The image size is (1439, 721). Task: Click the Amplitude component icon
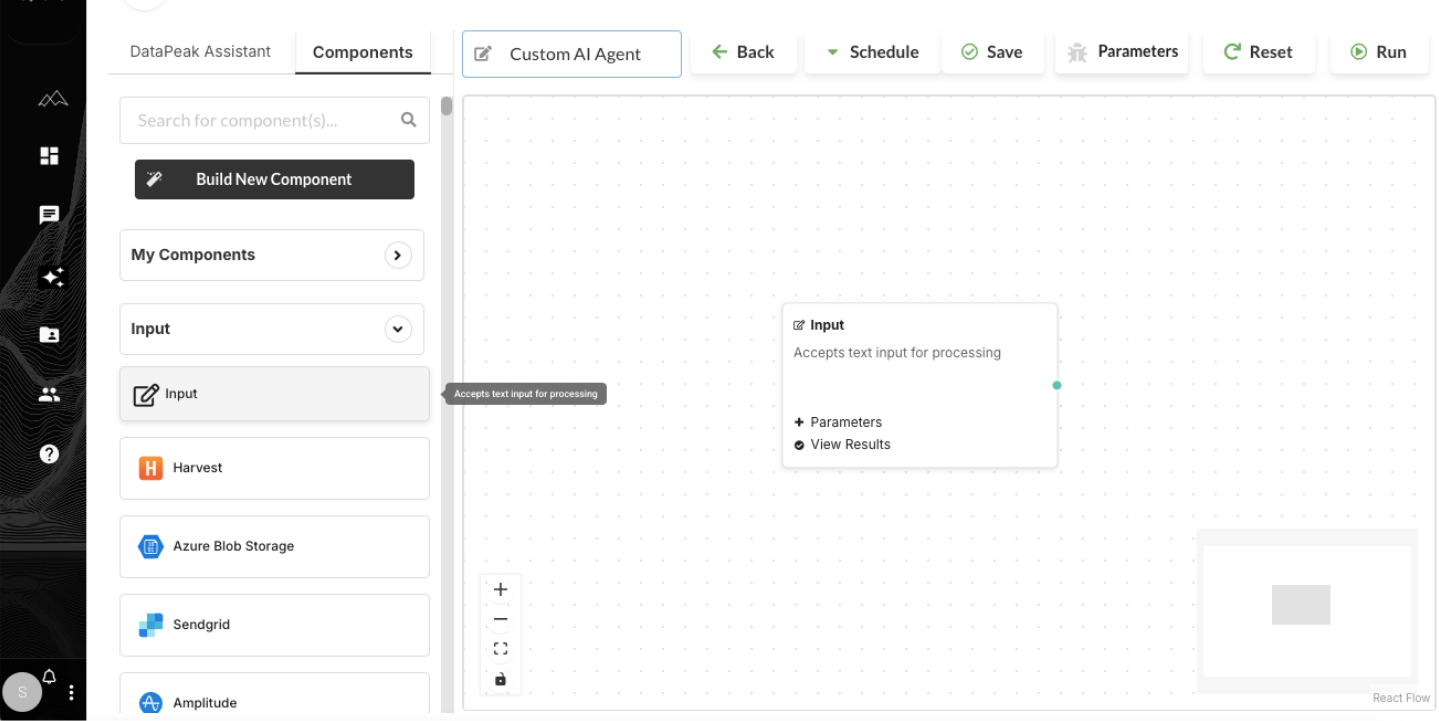151,703
